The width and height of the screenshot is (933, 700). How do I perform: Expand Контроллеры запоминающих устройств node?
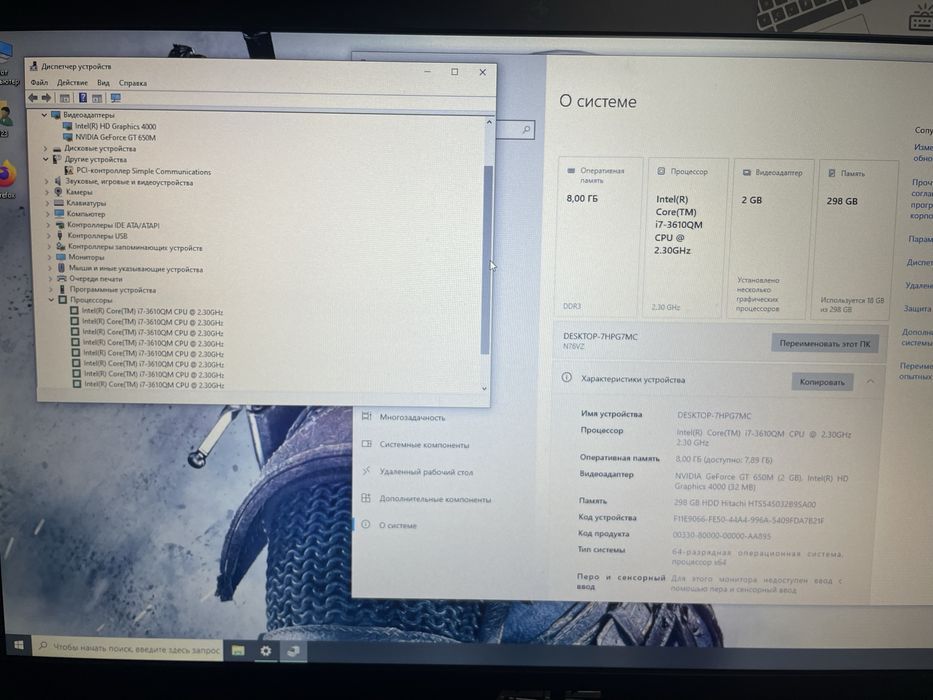click(x=49, y=246)
